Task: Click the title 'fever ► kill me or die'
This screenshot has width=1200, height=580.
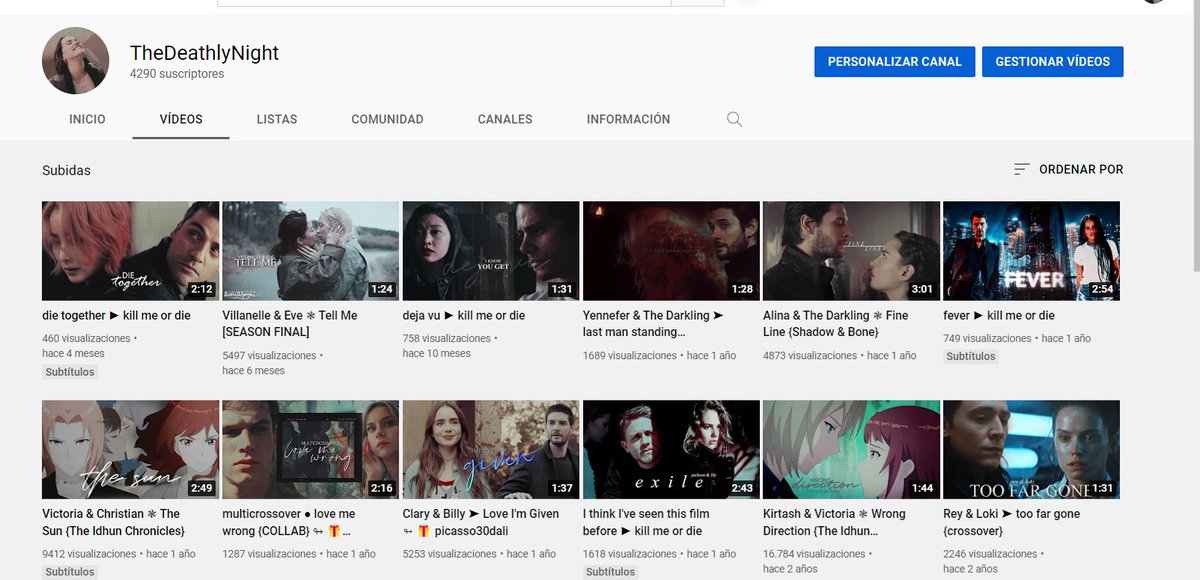Action: pyautogui.click(x=999, y=316)
